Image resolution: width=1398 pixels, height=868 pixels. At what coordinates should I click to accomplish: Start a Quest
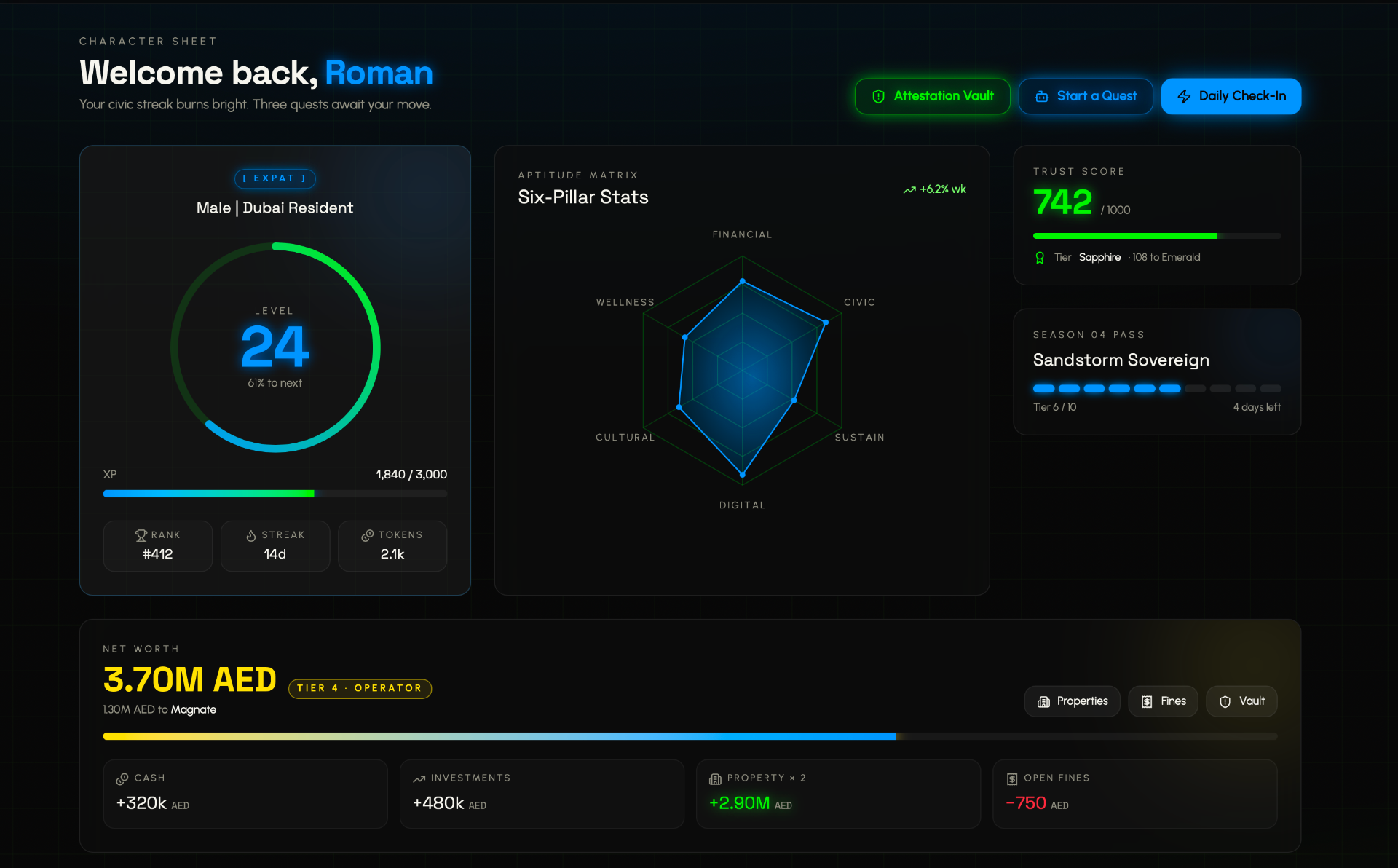click(1086, 96)
